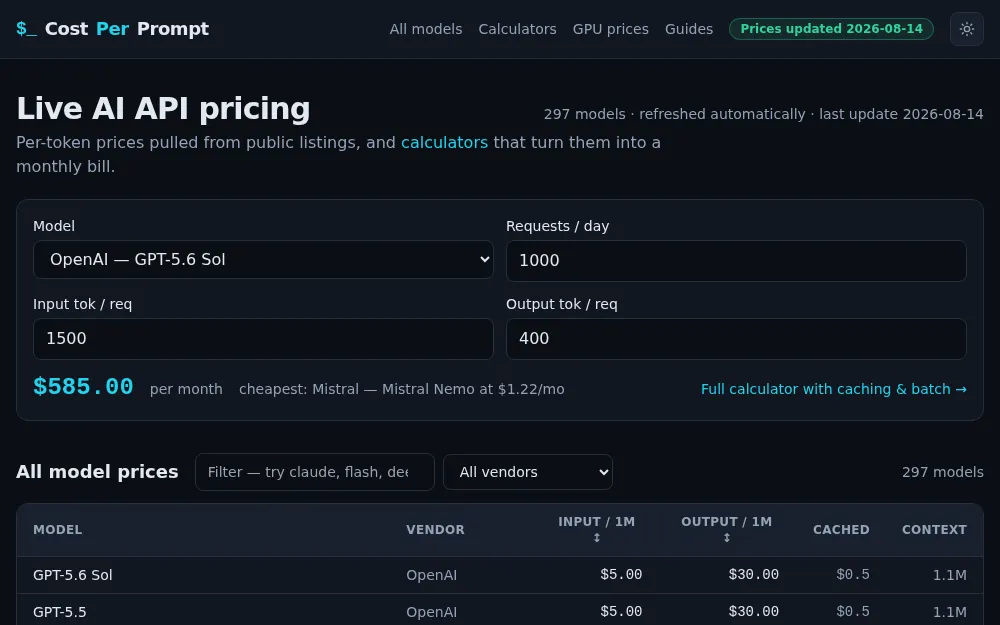This screenshot has height=625, width=1000.
Task: Click the VENDOR column header
Action: point(435,530)
